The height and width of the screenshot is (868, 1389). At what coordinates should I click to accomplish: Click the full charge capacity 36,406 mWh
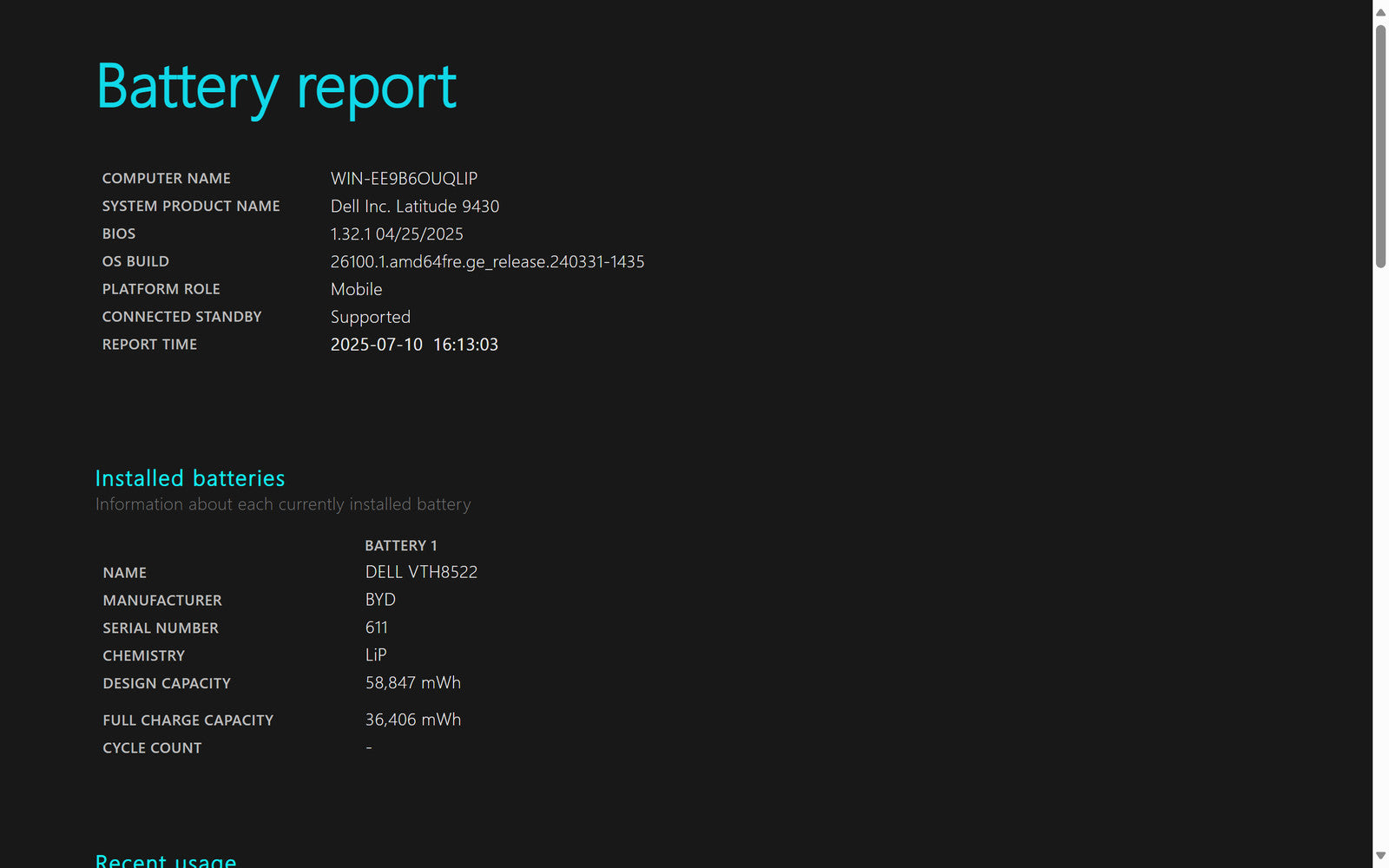pyautogui.click(x=413, y=720)
